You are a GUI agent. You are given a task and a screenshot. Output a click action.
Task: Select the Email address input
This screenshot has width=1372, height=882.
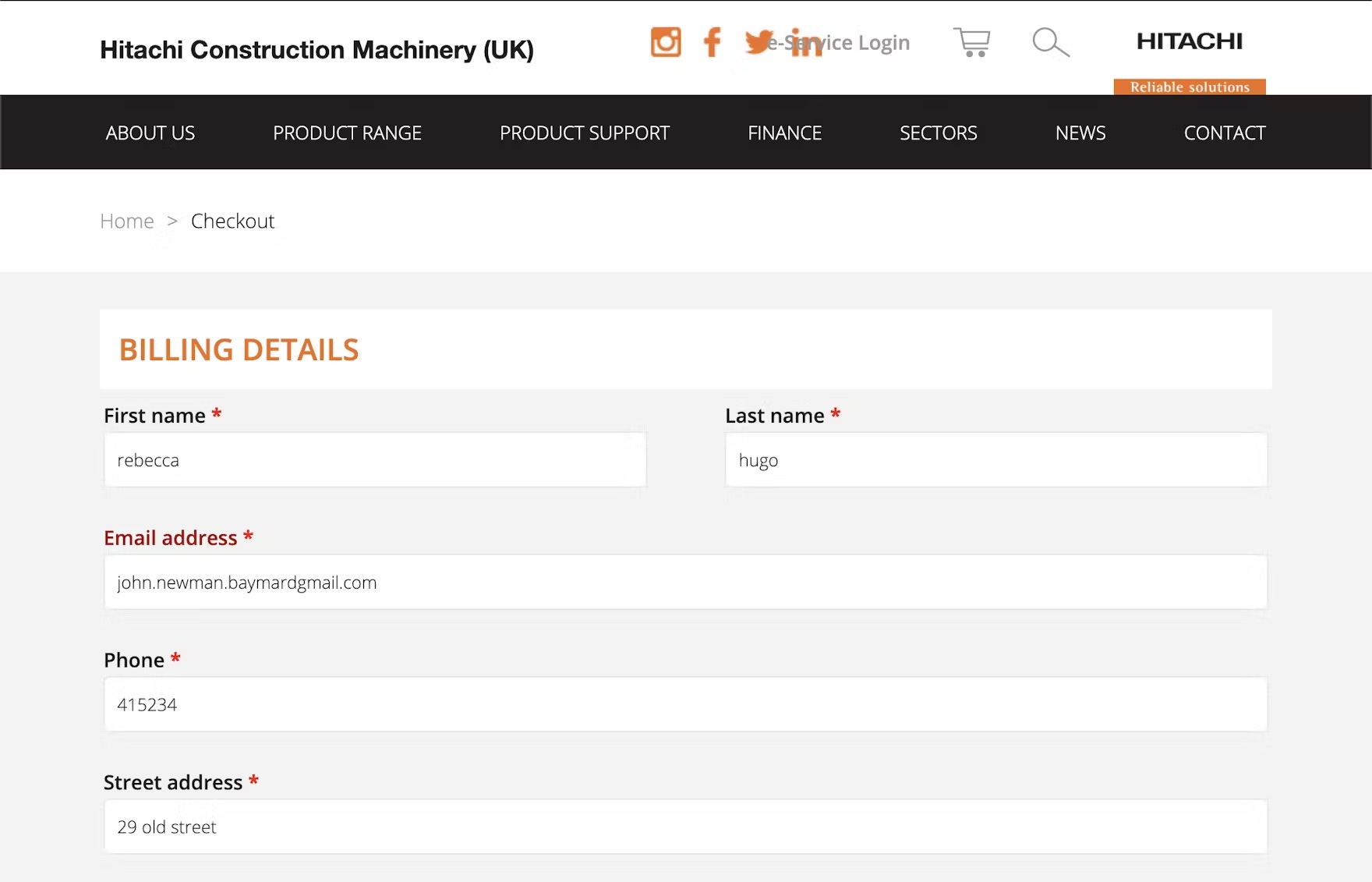point(685,583)
